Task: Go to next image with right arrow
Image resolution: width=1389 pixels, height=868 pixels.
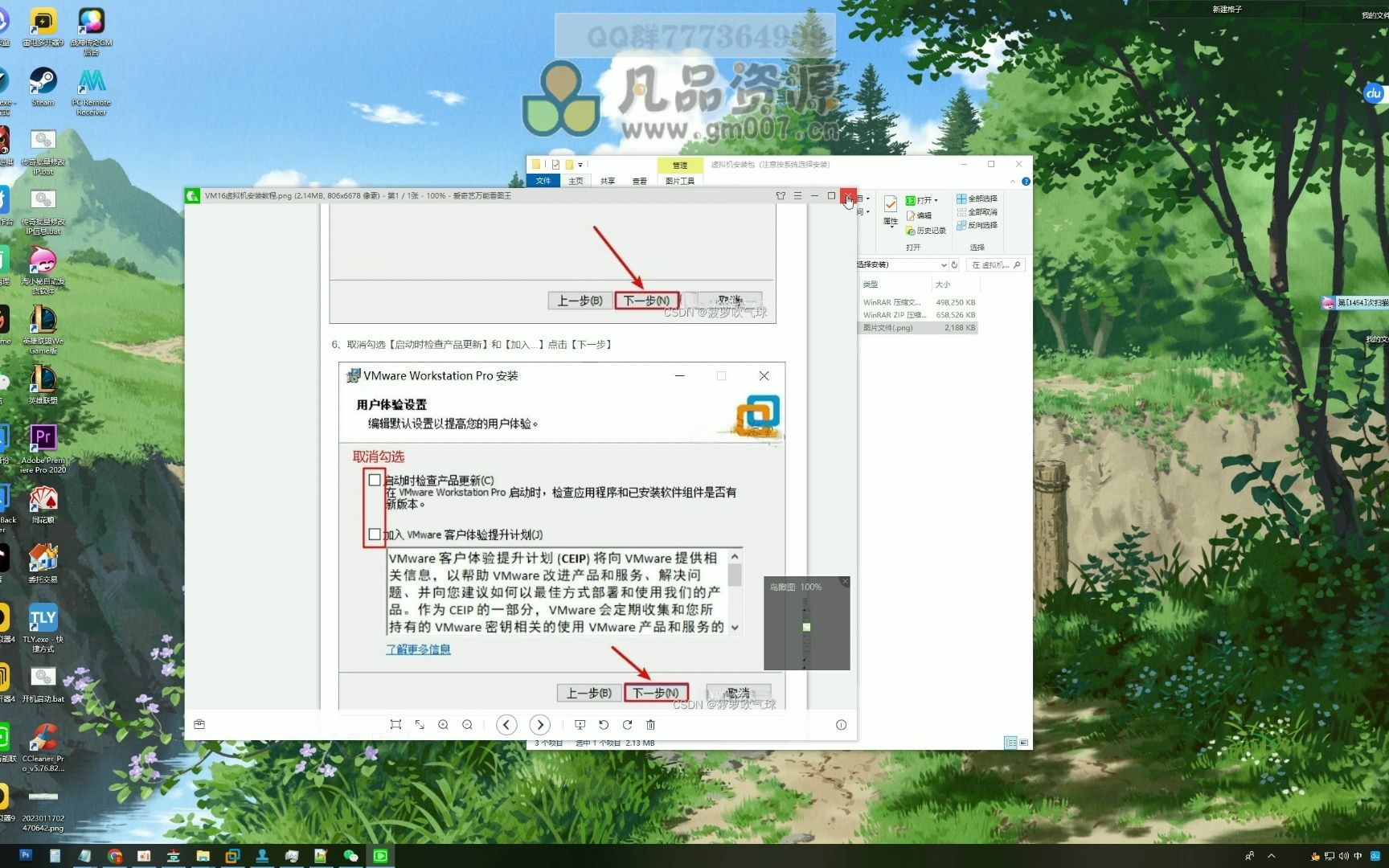Action: [x=540, y=724]
